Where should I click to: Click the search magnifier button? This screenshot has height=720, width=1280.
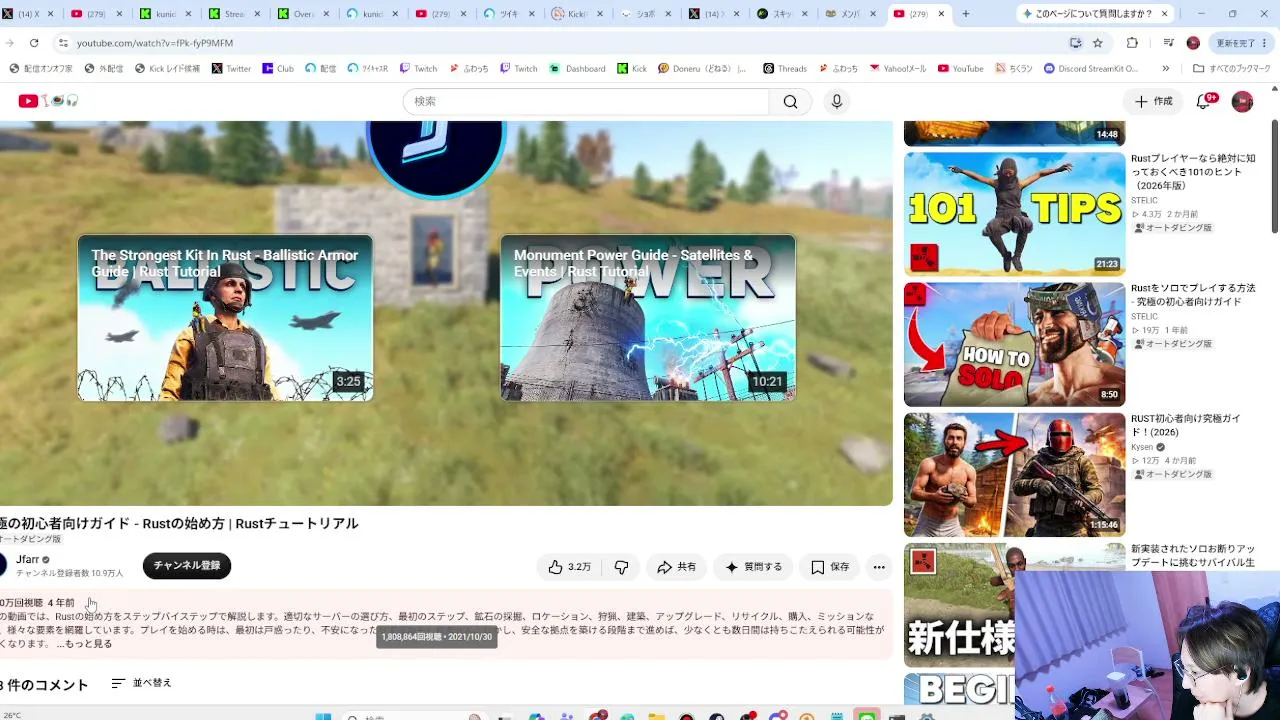[x=791, y=101]
